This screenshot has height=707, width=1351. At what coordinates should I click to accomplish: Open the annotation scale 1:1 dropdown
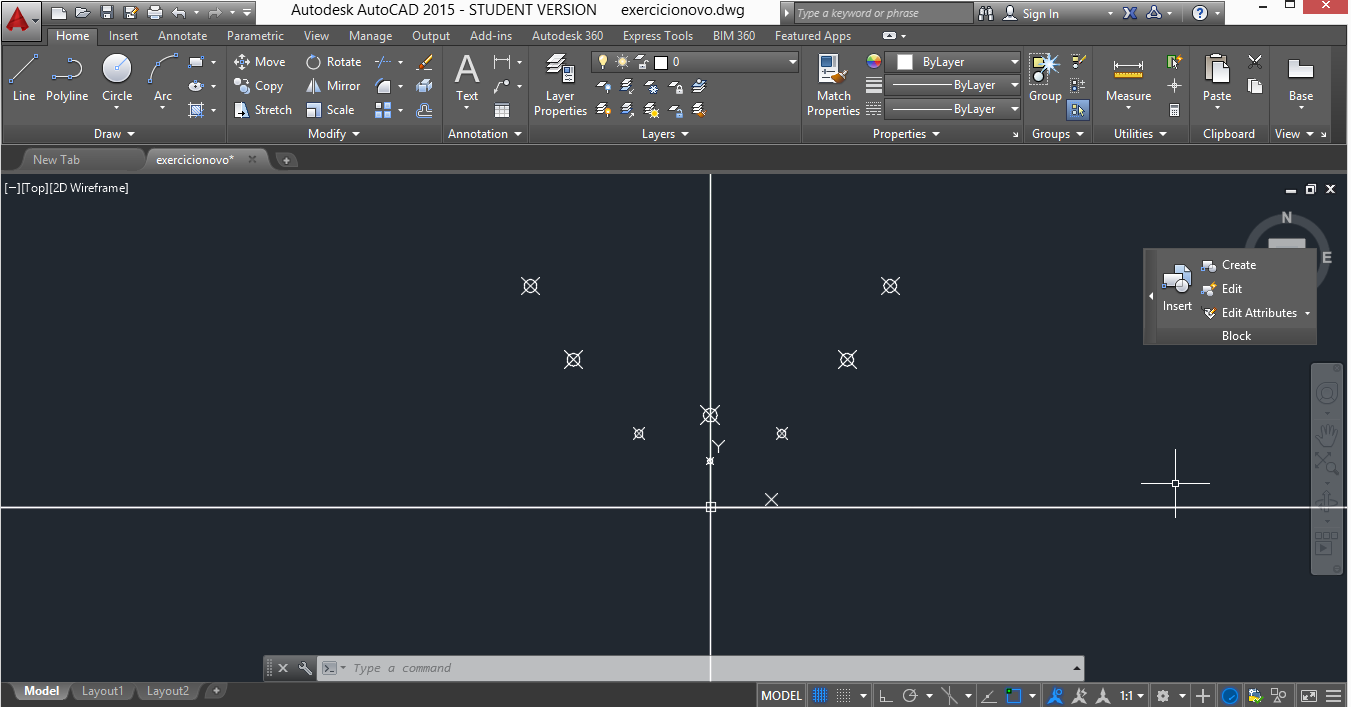point(1133,695)
